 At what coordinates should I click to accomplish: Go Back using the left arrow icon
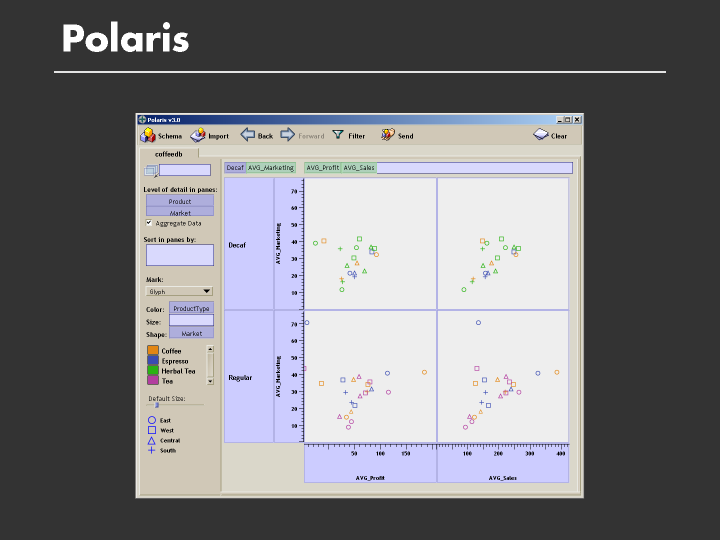click(x=247, y=135)
